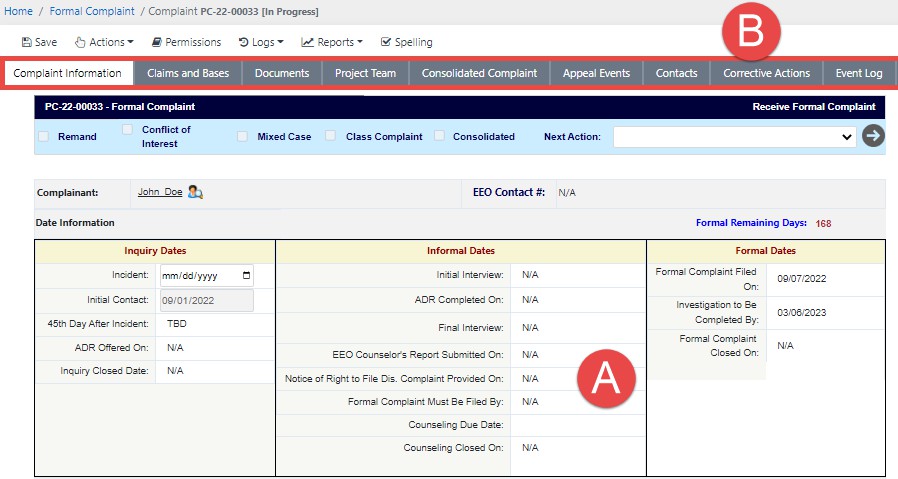Click the ADR Offered On label
Viewport: 898px width, 479px height.
(x=111, y=348)
